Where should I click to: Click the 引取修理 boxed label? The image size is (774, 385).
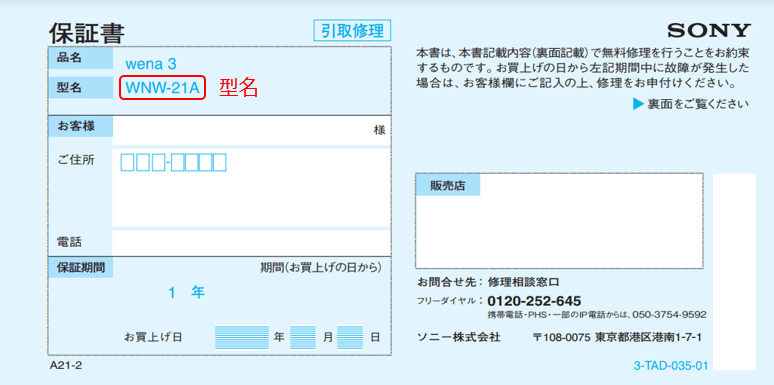352,31
